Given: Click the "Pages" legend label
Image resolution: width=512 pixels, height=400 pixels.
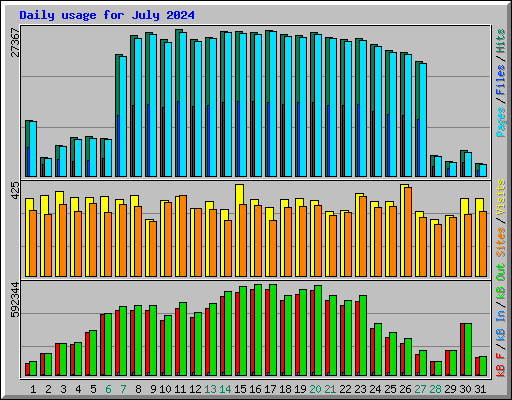Looking at the screenshot, I should tap(501, 122).
